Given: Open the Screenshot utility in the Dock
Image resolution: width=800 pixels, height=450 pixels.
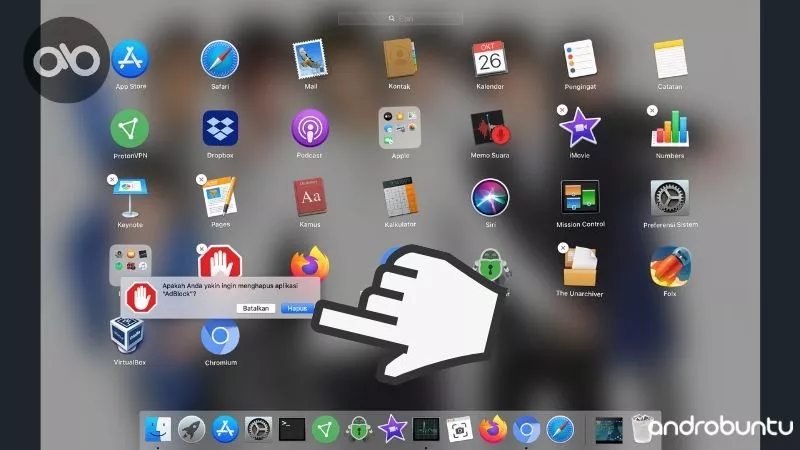Looking at the screenshot, I should [x=459, y=429].
